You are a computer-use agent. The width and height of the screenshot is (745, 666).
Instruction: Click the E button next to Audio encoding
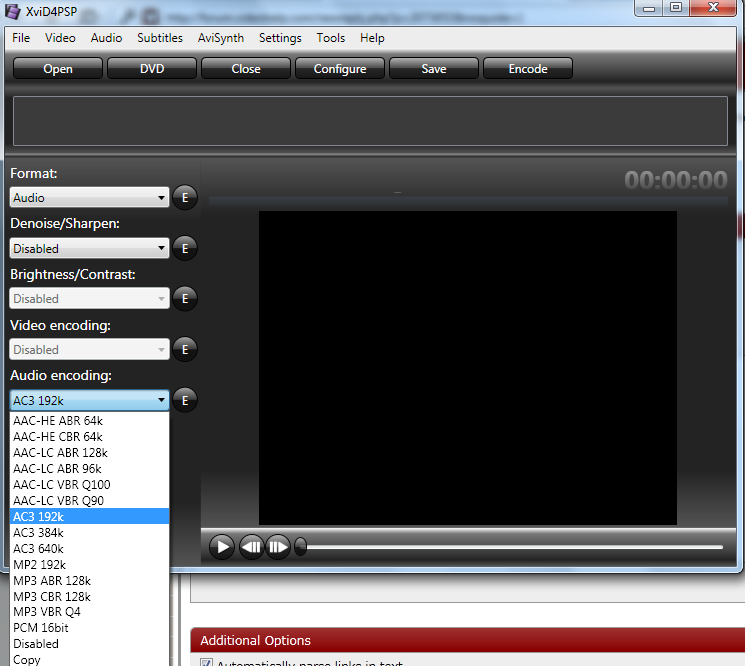(185, 400)
